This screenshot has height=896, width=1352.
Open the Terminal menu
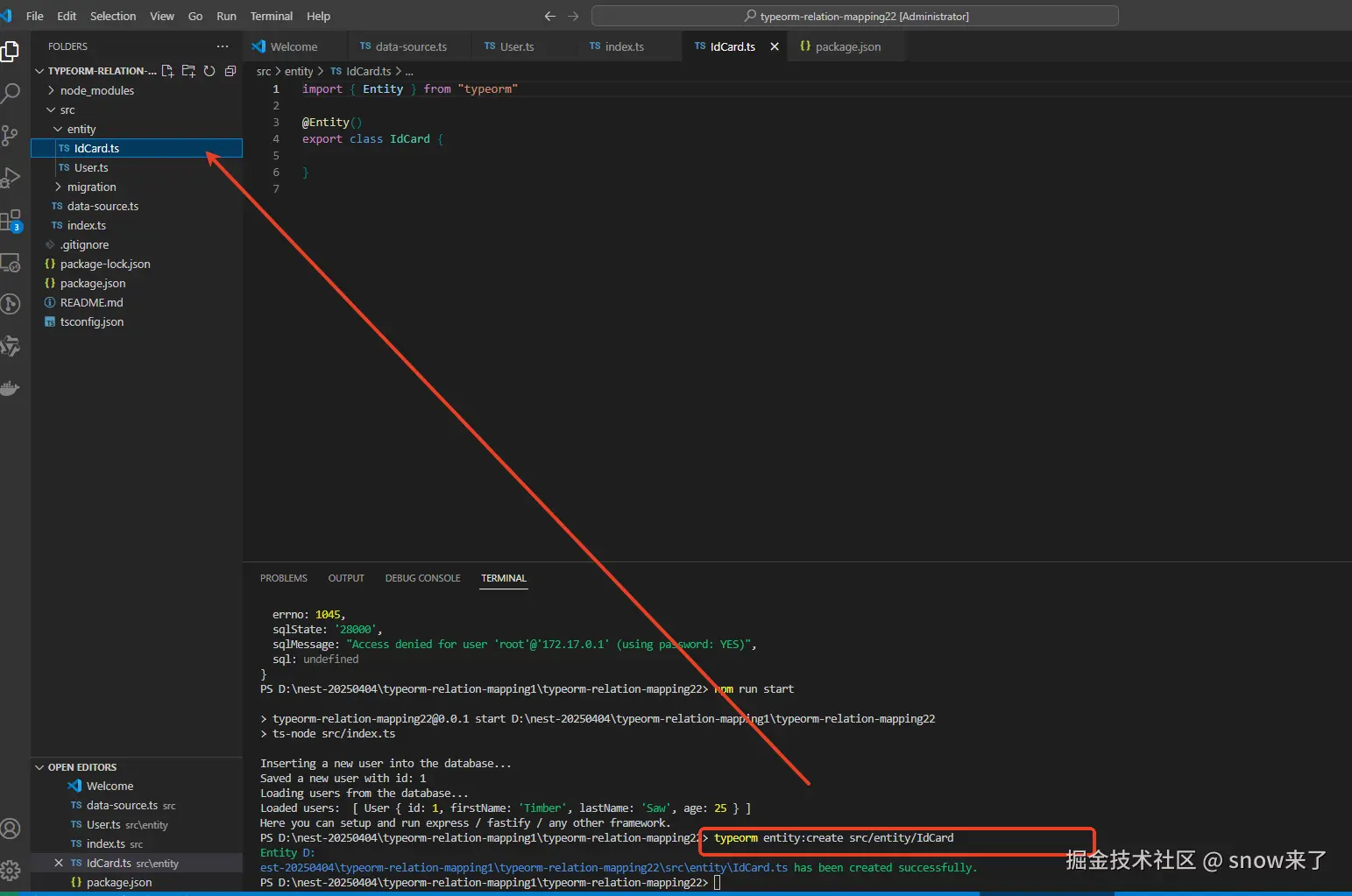pos(272,16)
